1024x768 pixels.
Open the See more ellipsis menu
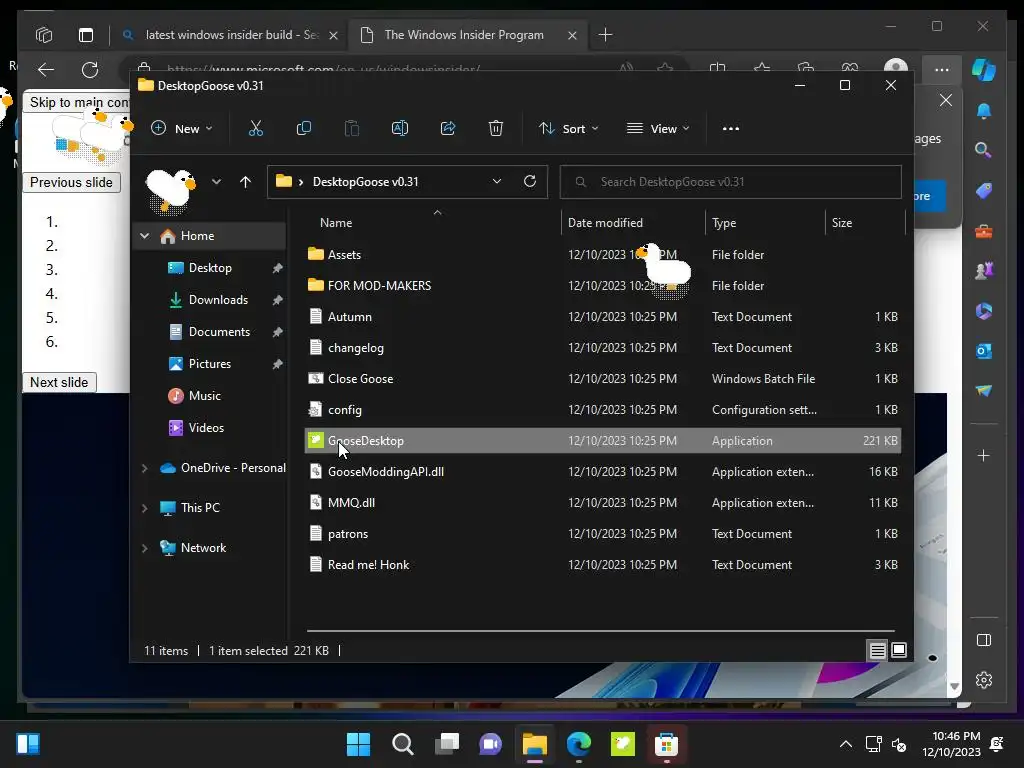(x=731, y=129)
